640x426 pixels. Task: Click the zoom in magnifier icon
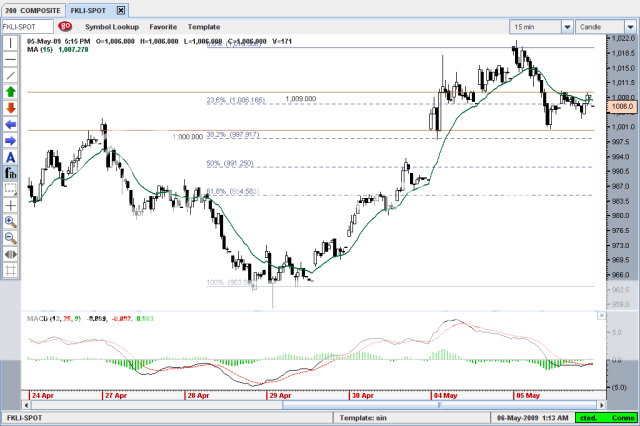pos(10,221)
